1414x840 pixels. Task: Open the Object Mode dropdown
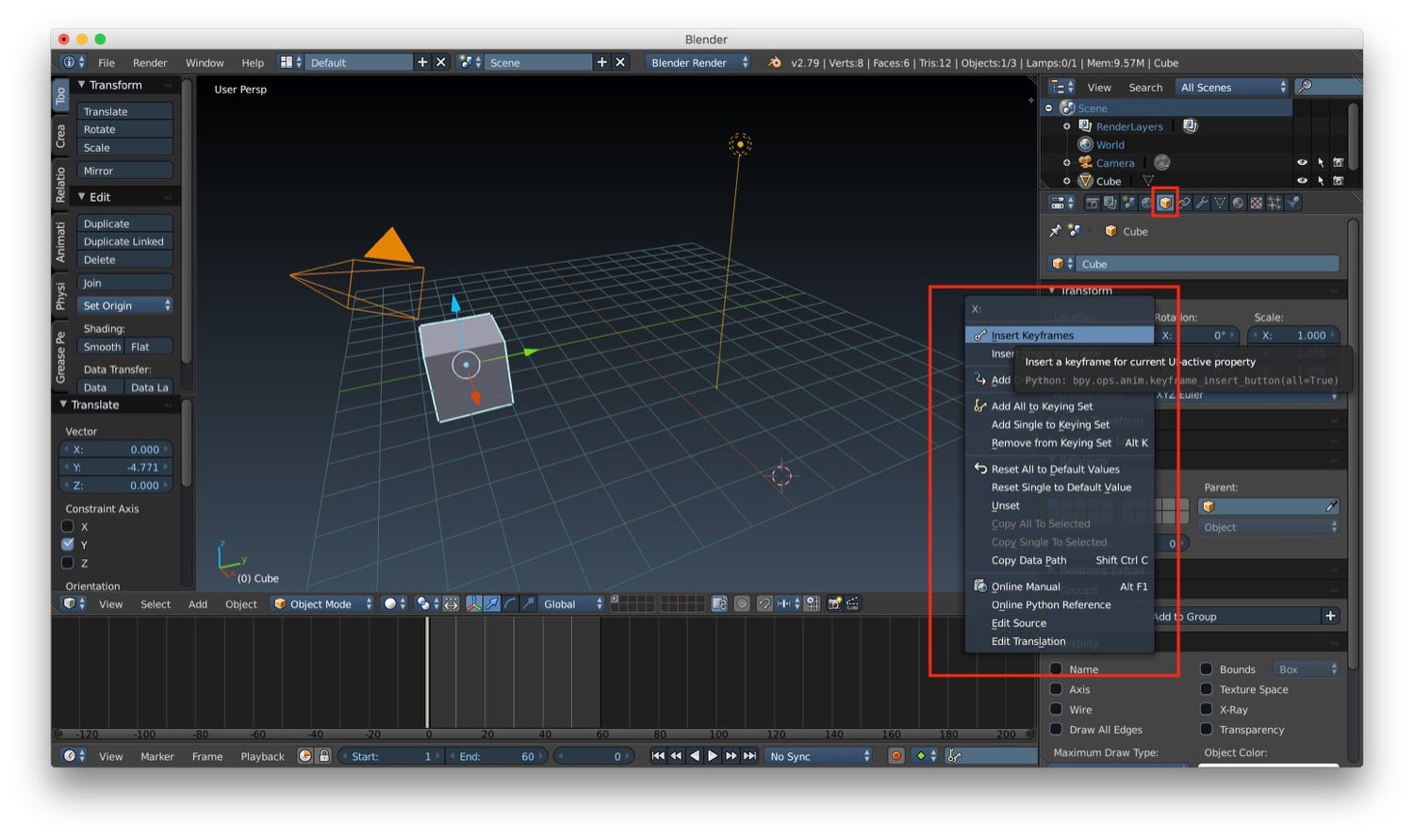[321, 604]
